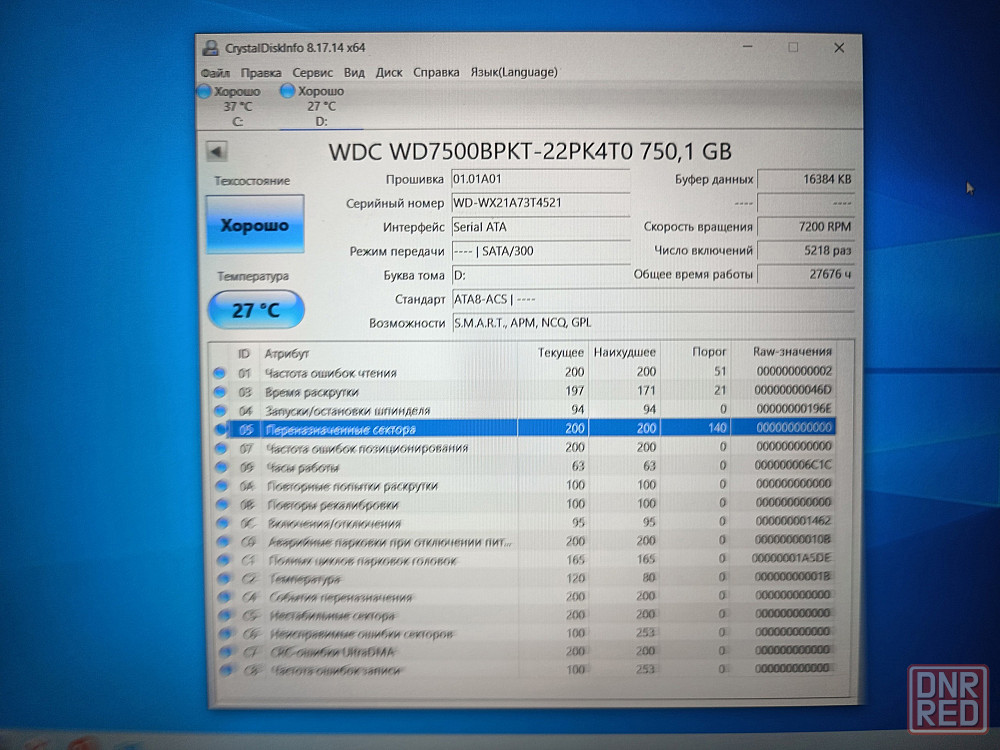Click status circle for C7 CRC-ошибки UltraDMA
The image size is (1000, 750).
pyautogui.click(x=226, y=652)
